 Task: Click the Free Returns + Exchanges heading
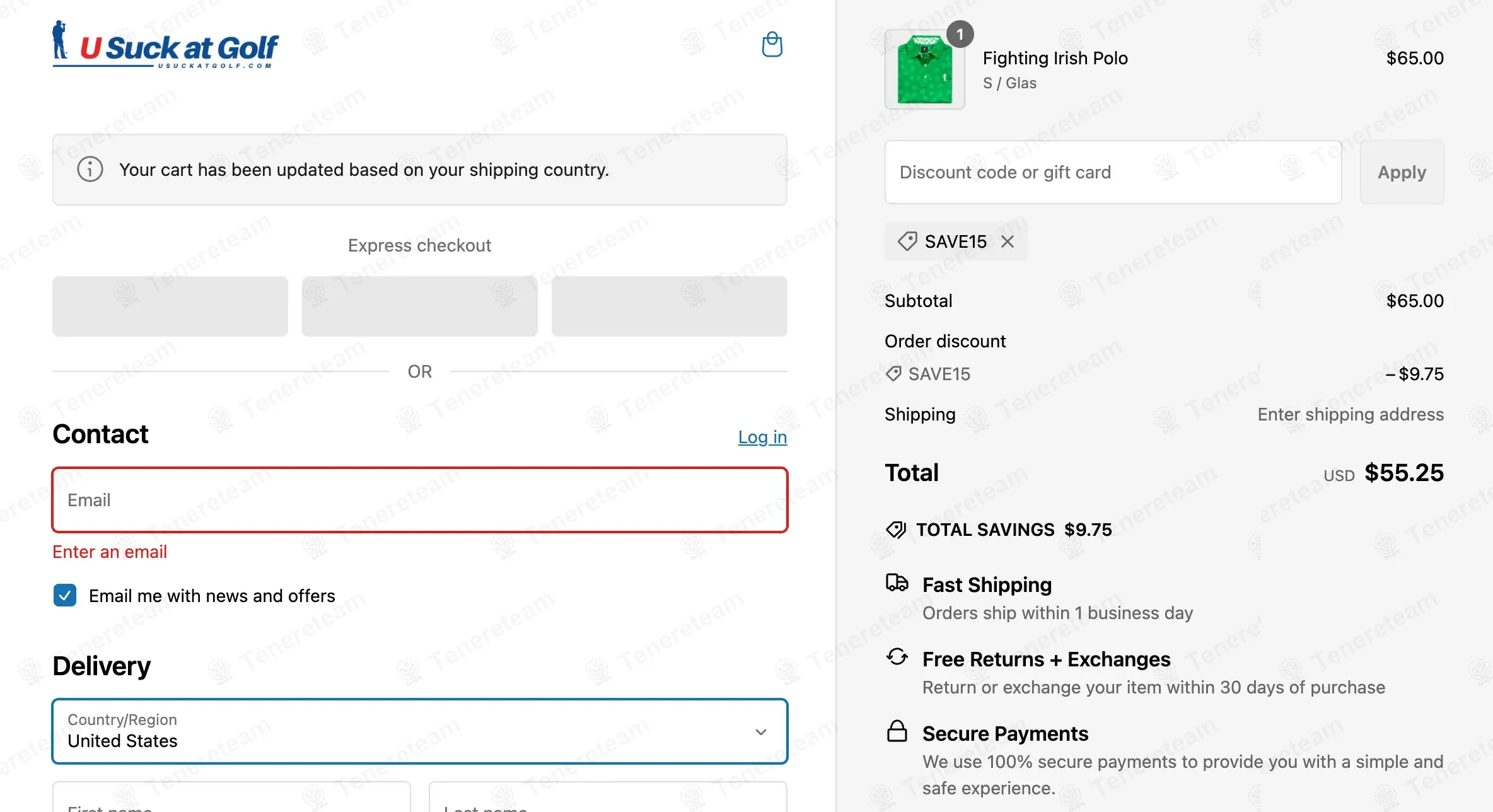pyautogui.click(x=1046, y=659)
